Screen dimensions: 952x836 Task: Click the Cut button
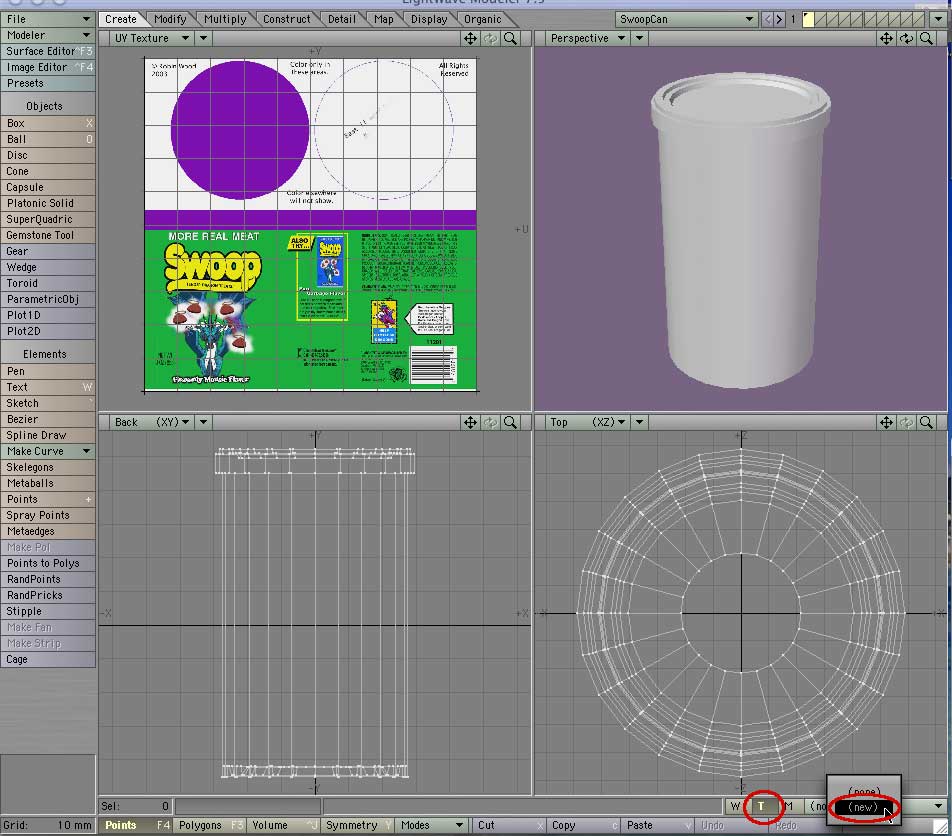[x=507, y=825]
